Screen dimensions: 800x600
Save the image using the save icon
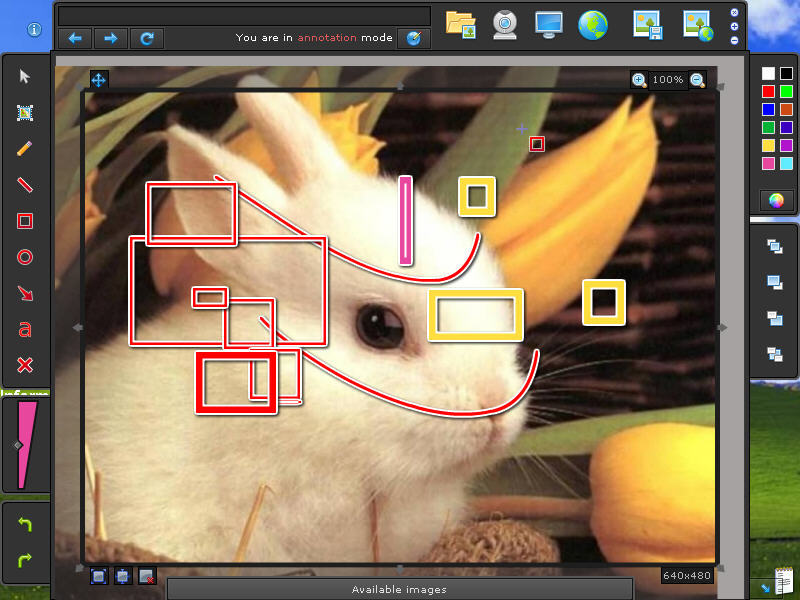[x=645, y=26]
